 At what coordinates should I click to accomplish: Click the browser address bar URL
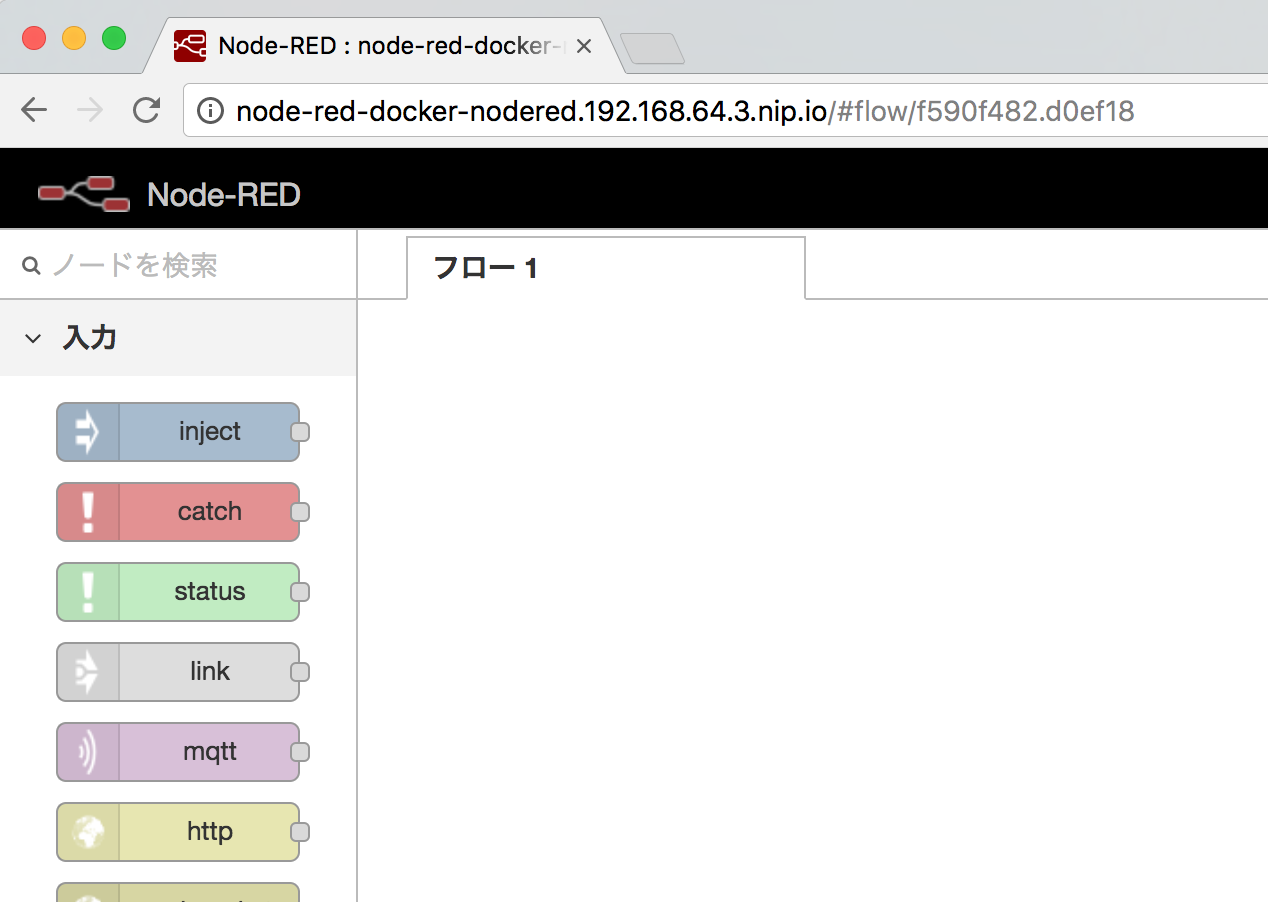[685, 110]
